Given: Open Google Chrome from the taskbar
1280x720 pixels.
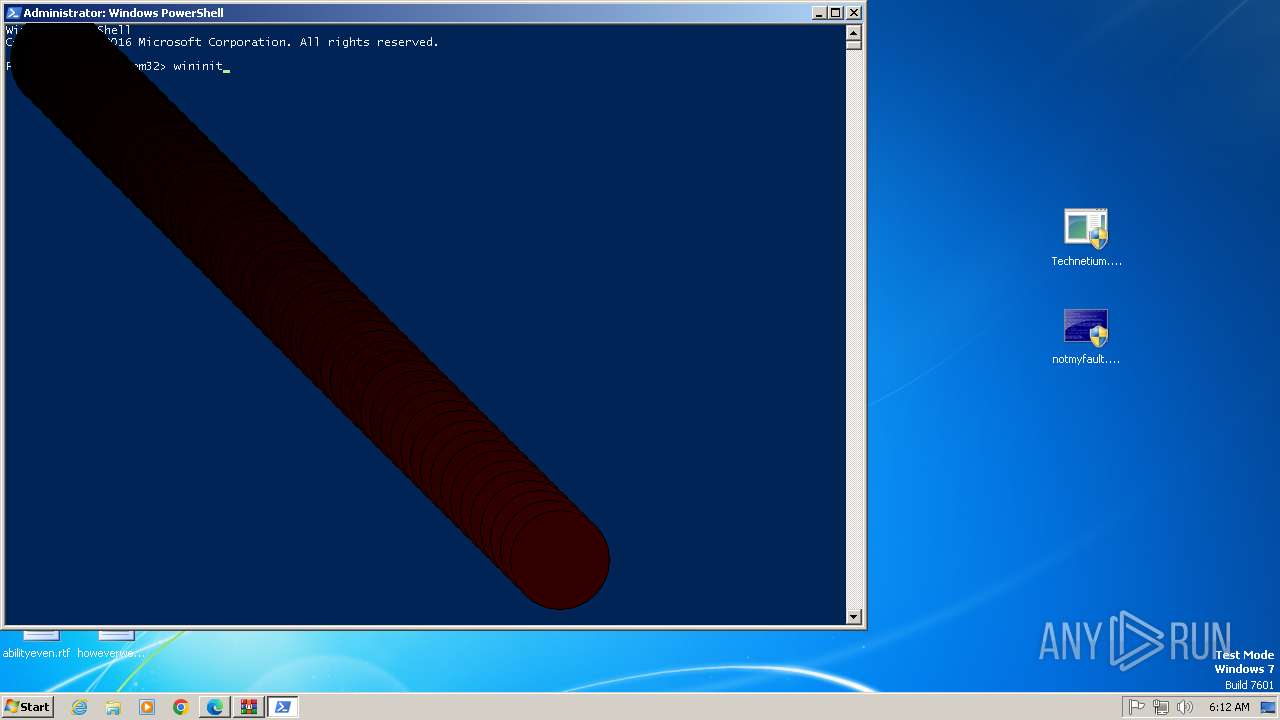Looking at the screenshot, I should pos(181,707).
